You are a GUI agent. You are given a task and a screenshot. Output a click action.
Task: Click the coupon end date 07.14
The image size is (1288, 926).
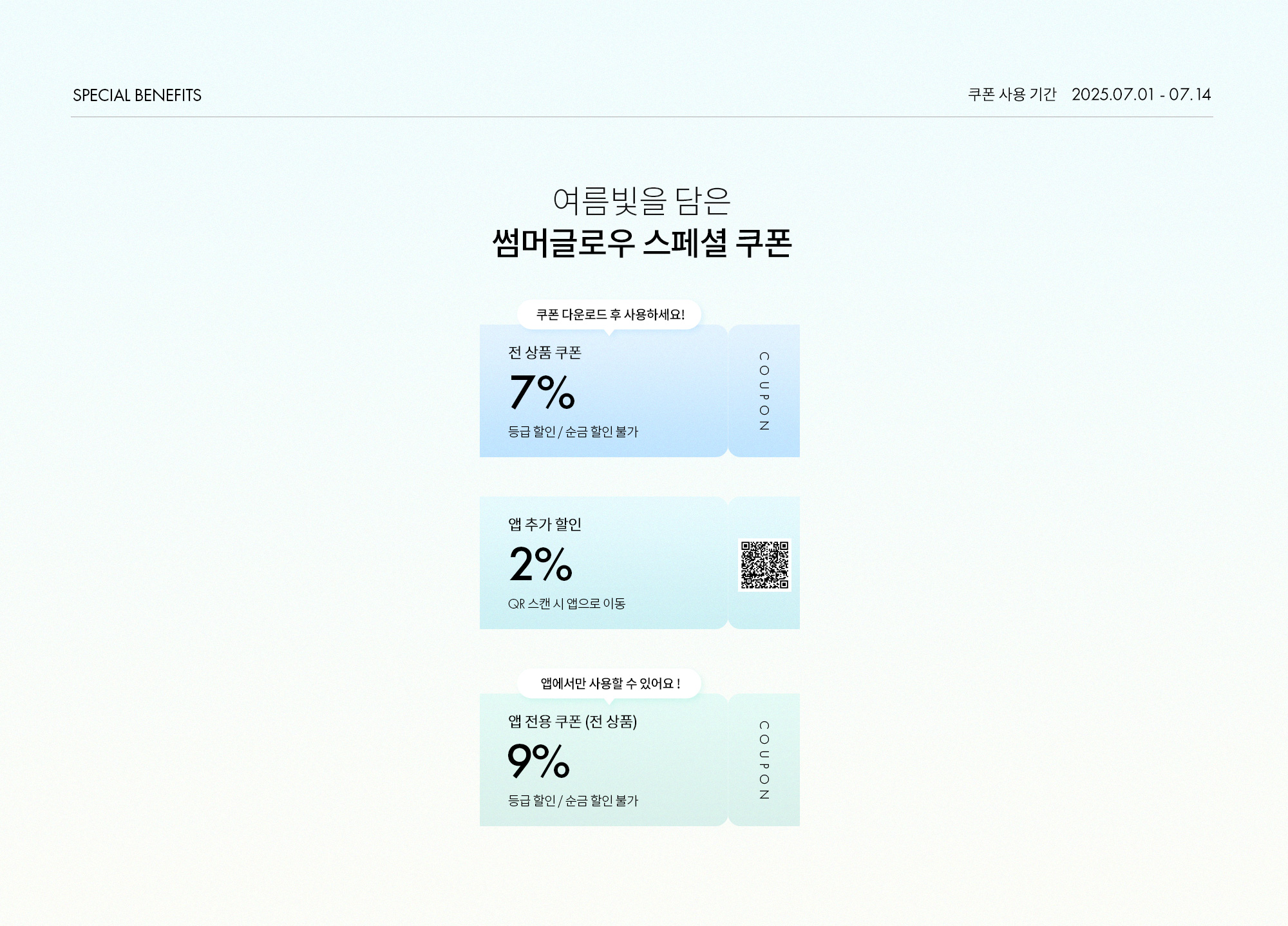[1190, 95]
